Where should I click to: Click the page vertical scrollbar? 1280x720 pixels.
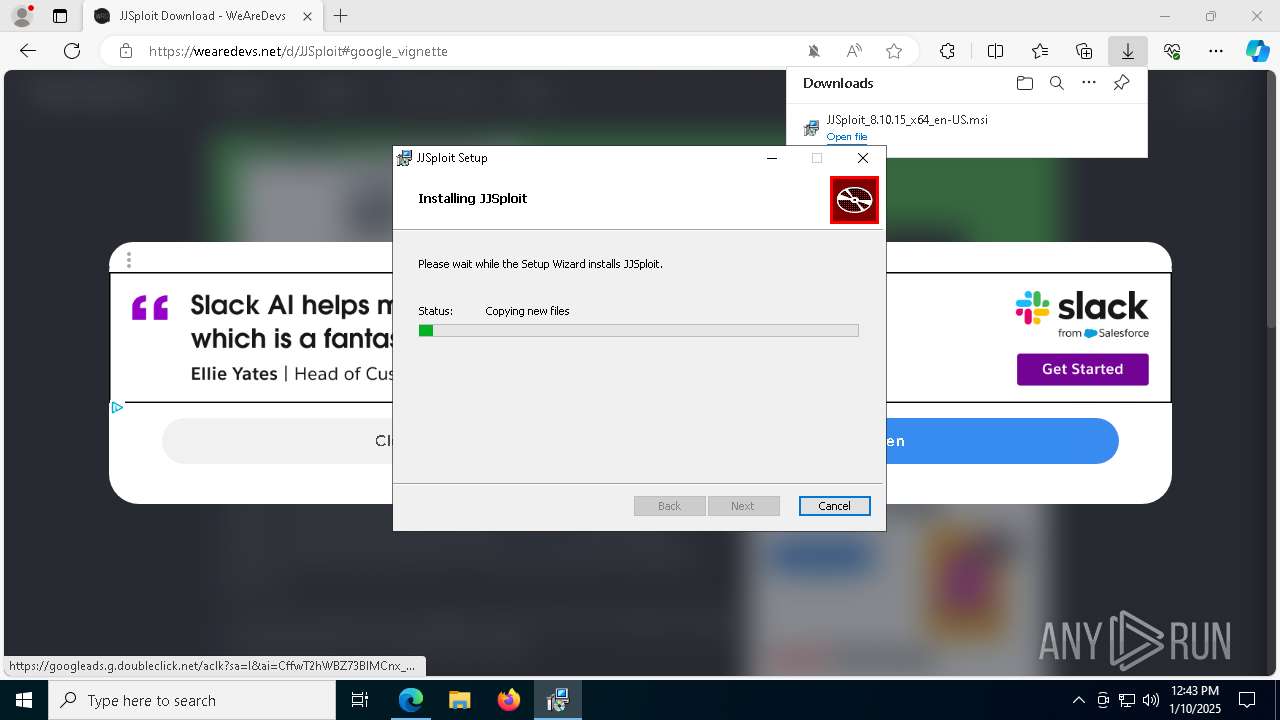click(1272, 200)
